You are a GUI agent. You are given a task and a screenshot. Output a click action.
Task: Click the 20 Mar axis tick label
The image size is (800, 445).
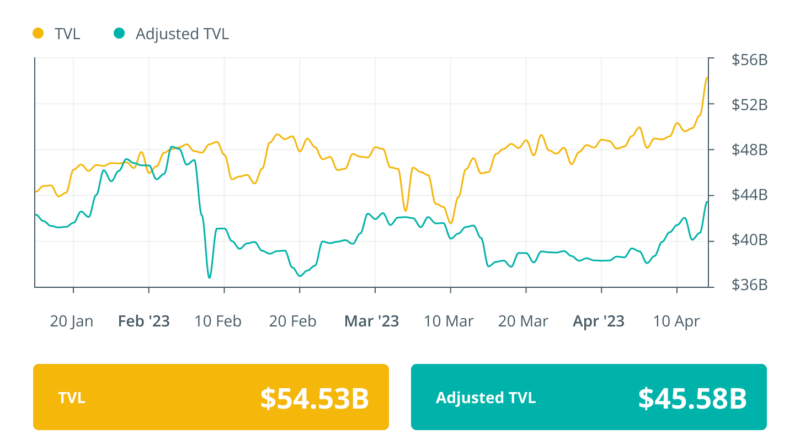pyautogui.click(x=523, y=321)
